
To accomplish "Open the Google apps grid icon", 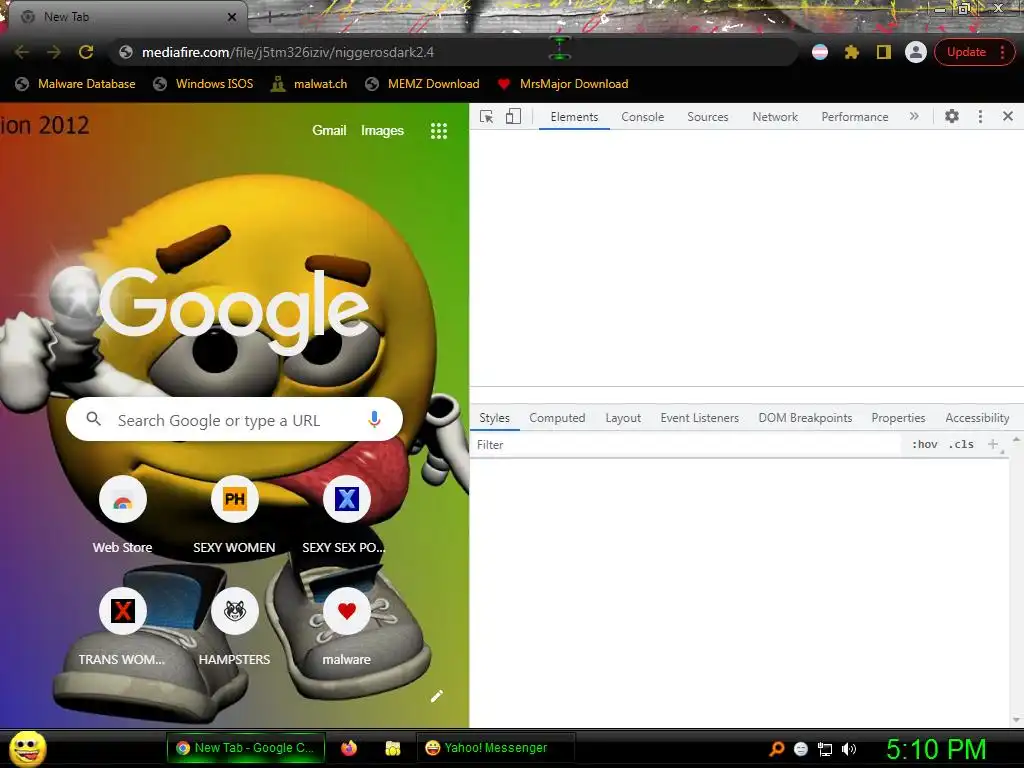I will 439,131.
